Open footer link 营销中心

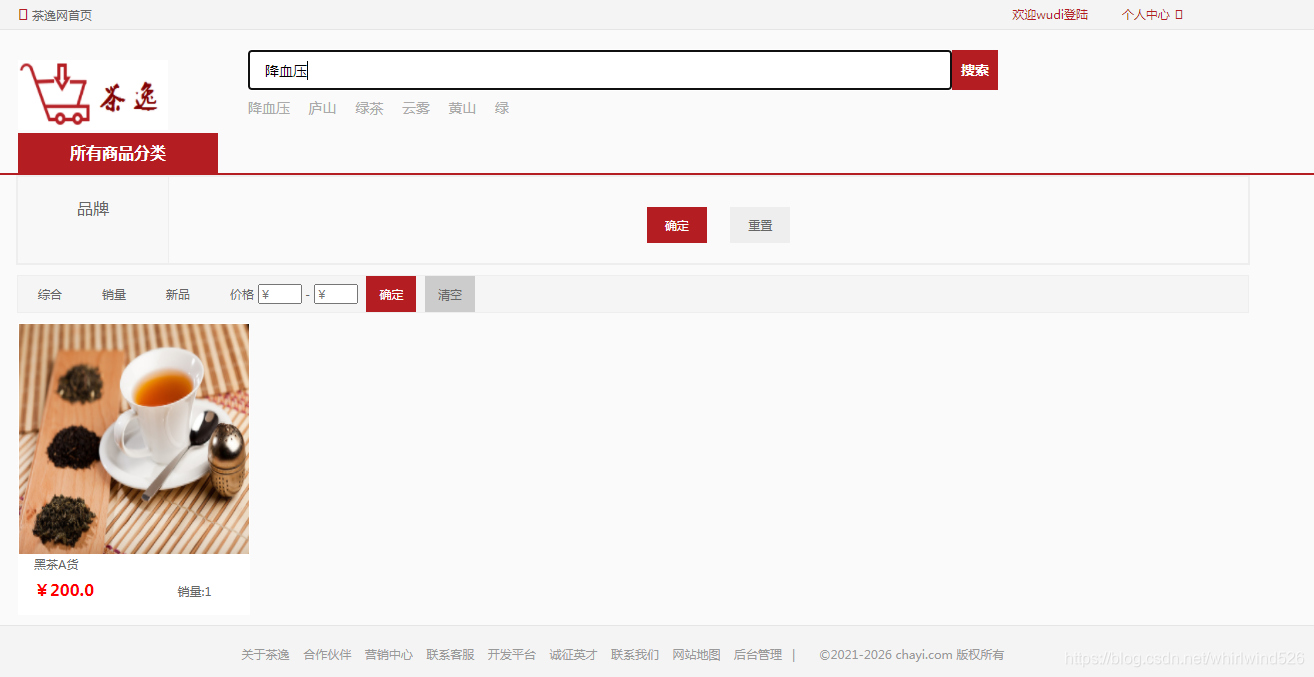click(389, 655)
